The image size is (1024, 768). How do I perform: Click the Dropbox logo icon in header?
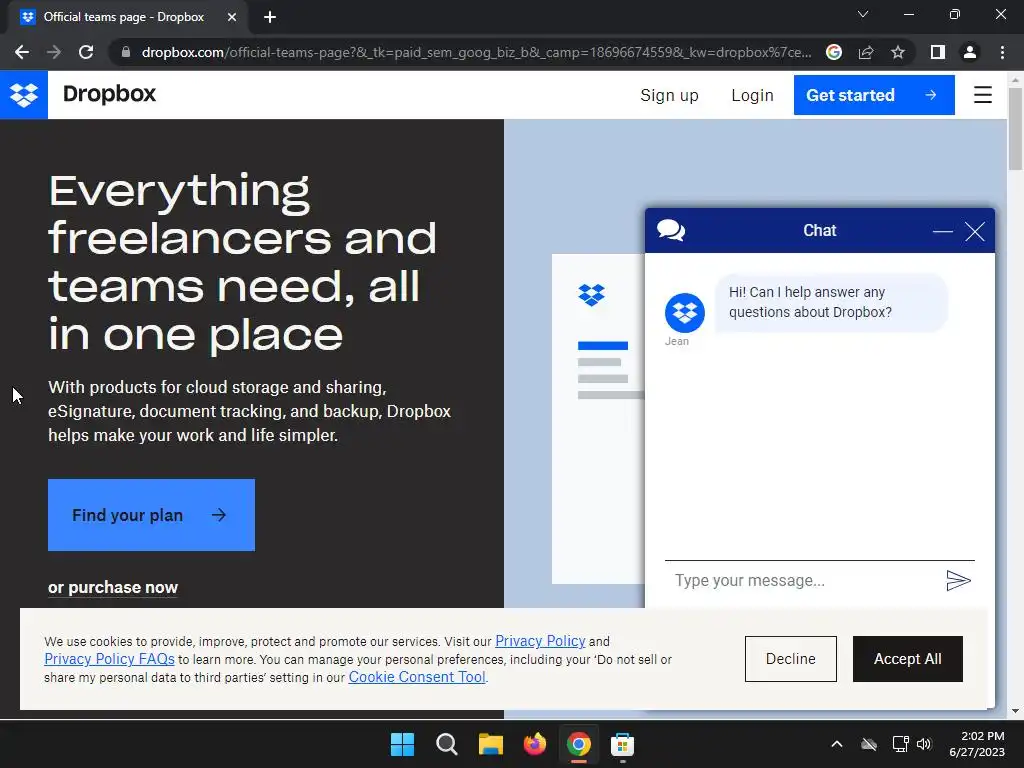[24, 95]
